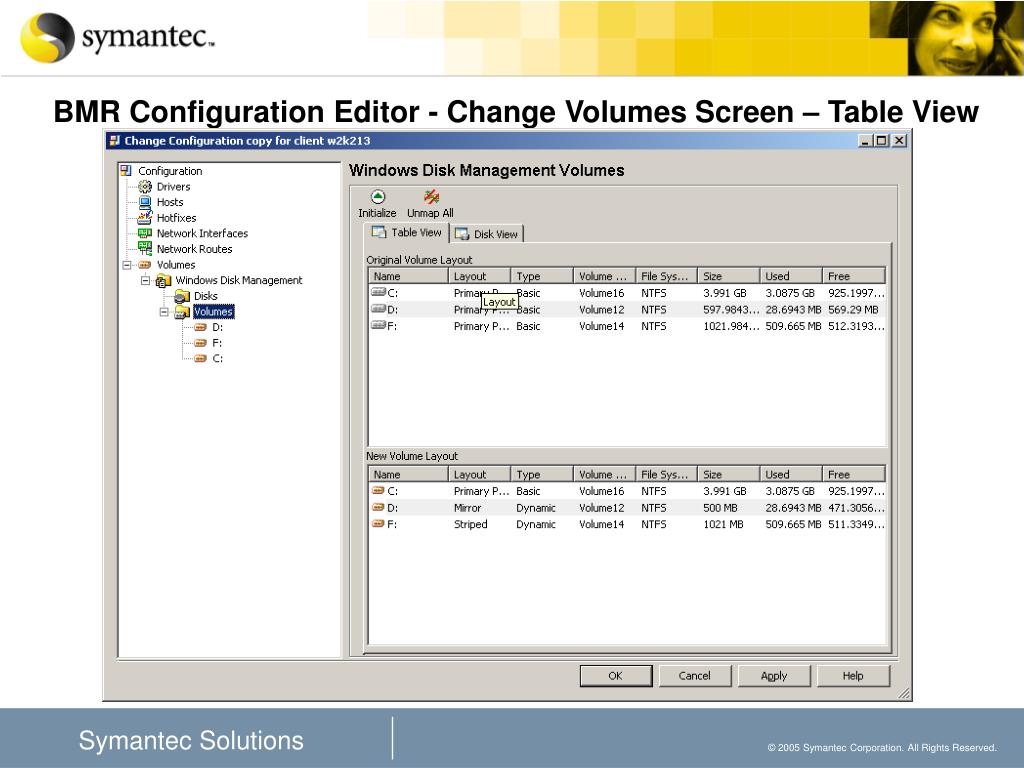This screenshot has height=768, width=1024.
Task: Click D: drive icon in Original Volume Layout
Action: (x=379, y=309)
